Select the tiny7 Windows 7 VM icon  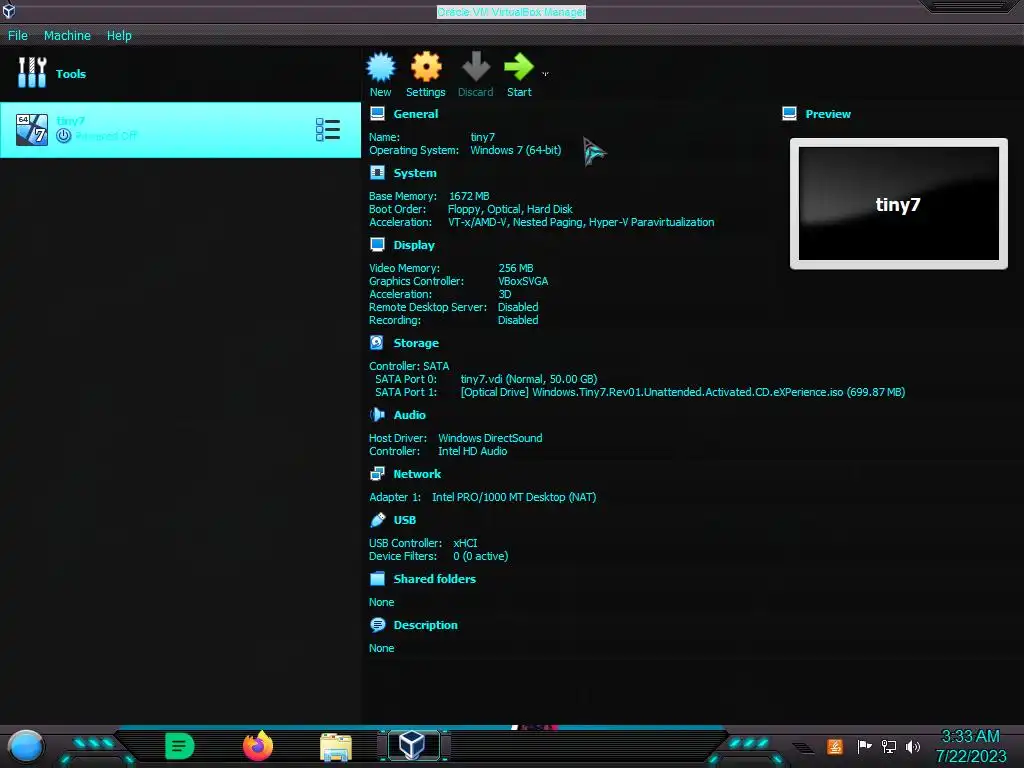pos(32,129)
